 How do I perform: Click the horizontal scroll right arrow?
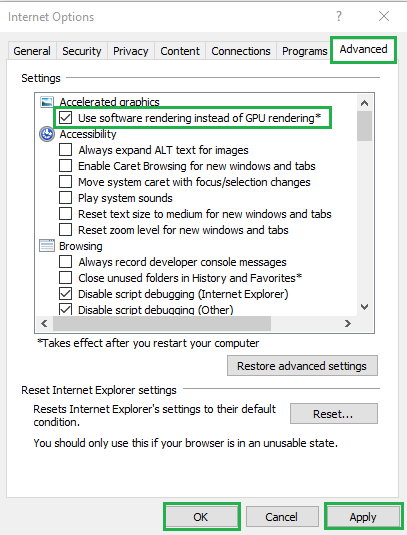click(348, 323)
